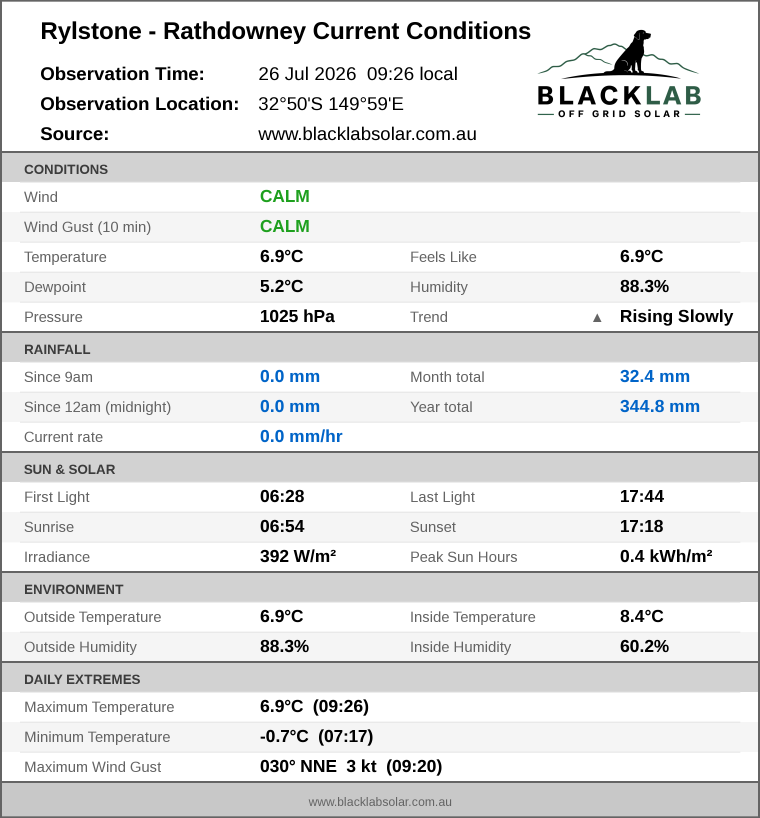This screenshot has height=818, width=760.
Task: Click the Sunset label
Action: pos(433,527)
